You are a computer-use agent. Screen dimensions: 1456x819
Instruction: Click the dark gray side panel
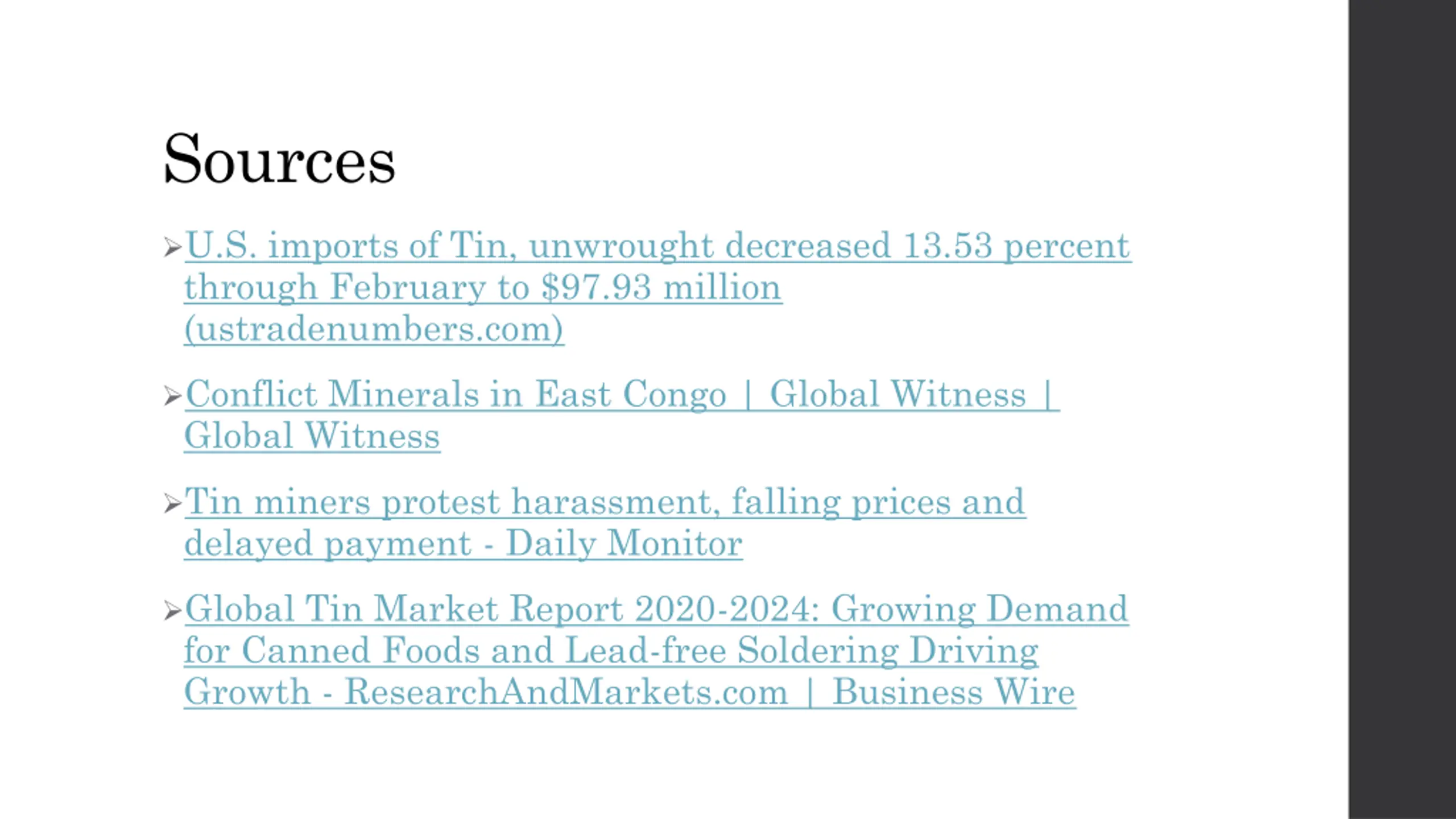click(1402, 409)
